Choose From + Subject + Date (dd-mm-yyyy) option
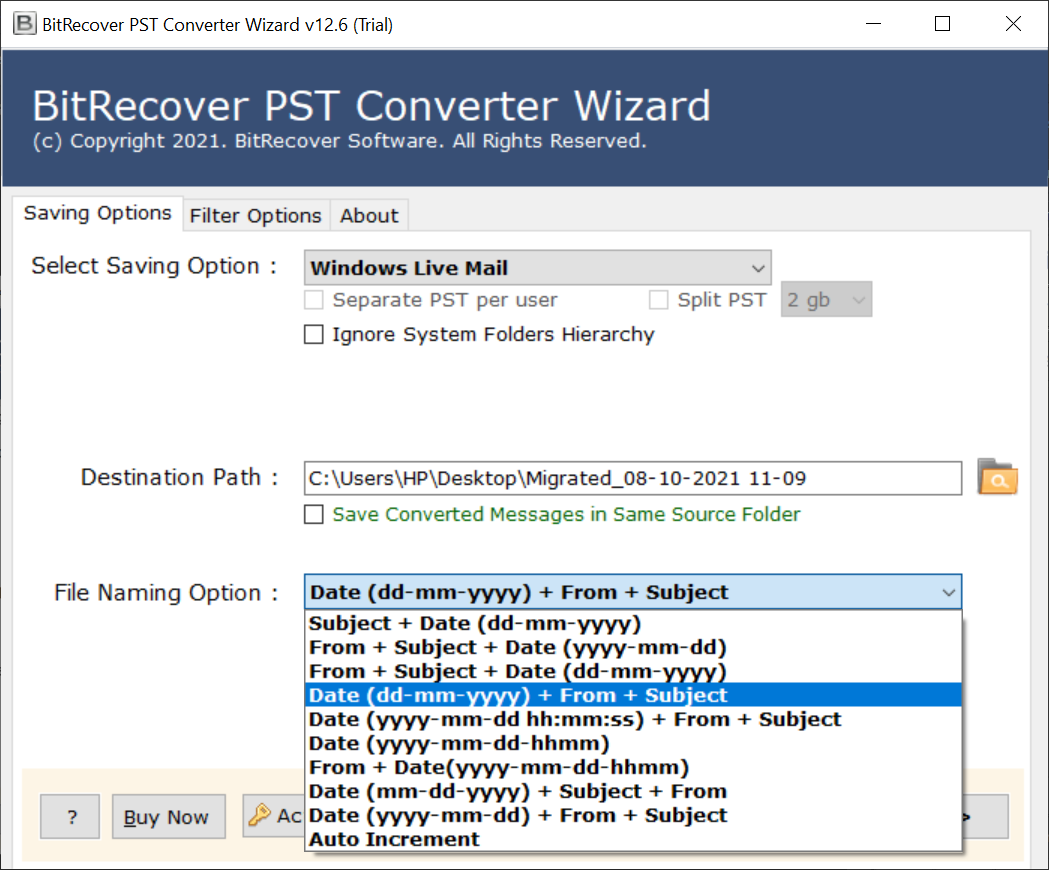 [x=633, y=671]
